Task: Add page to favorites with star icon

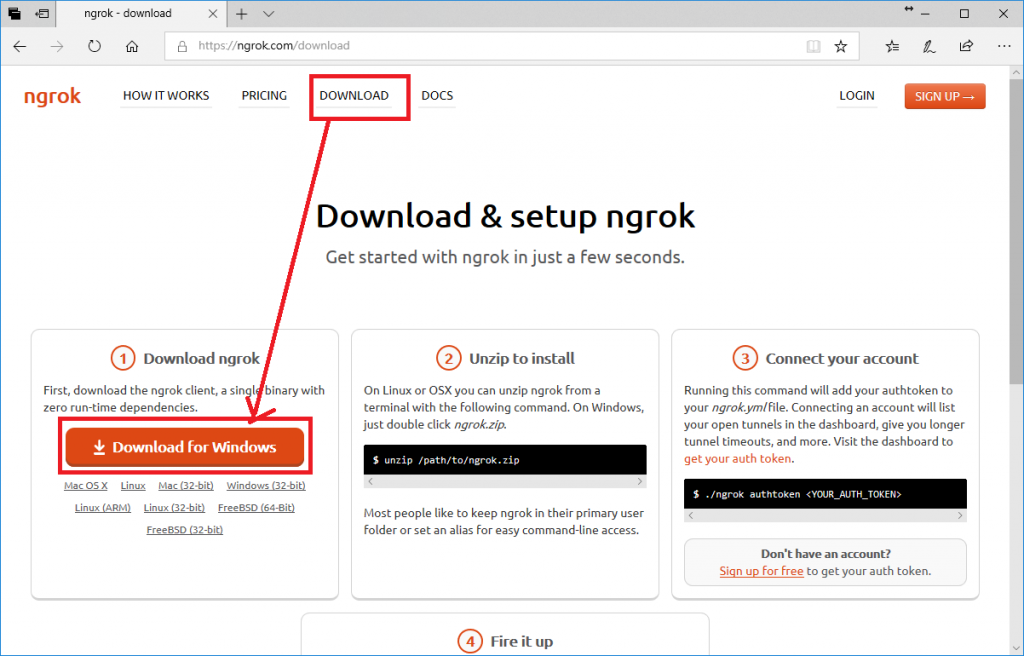Action: click(840, 46)
